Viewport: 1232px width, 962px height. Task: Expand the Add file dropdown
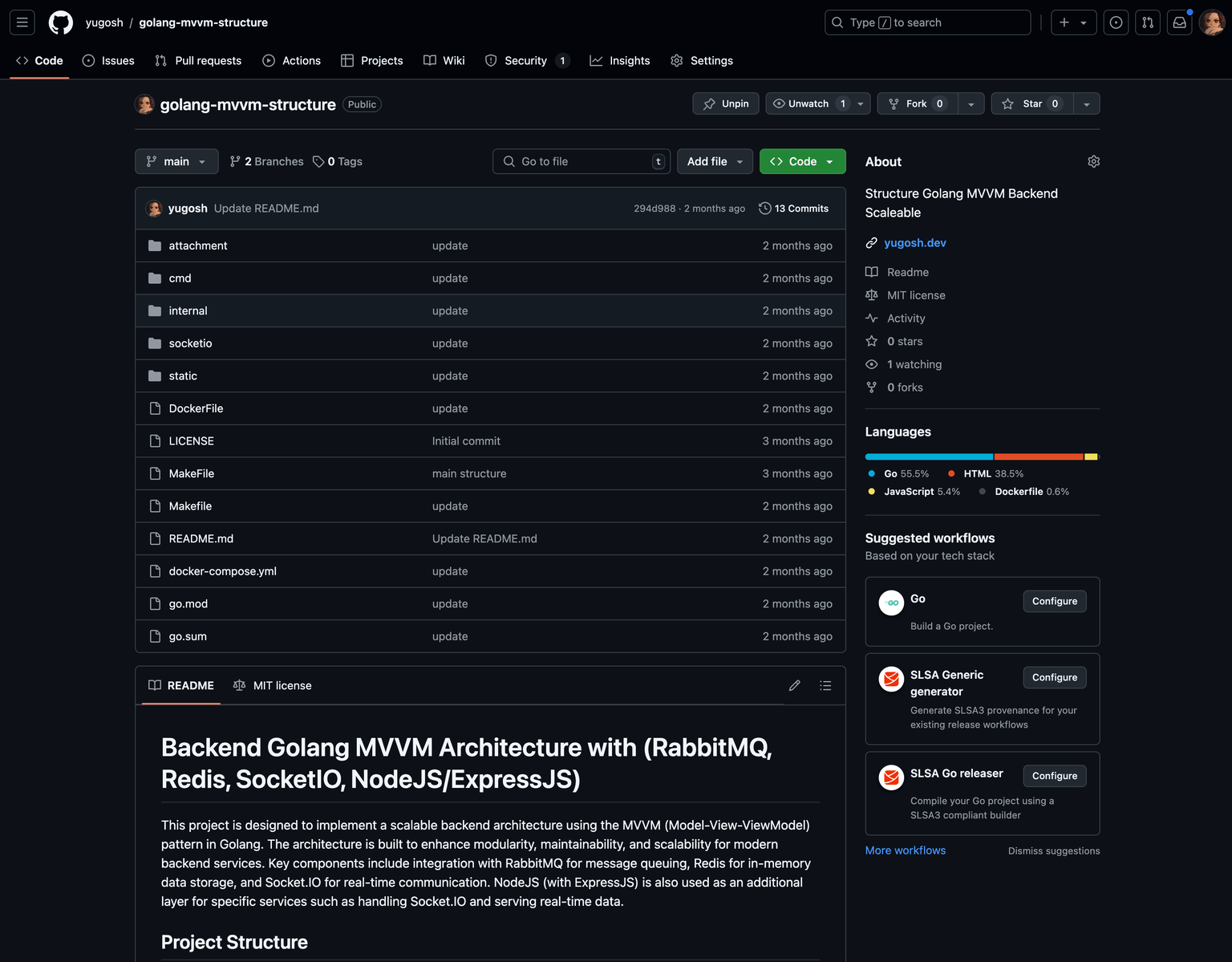(715, 161)
